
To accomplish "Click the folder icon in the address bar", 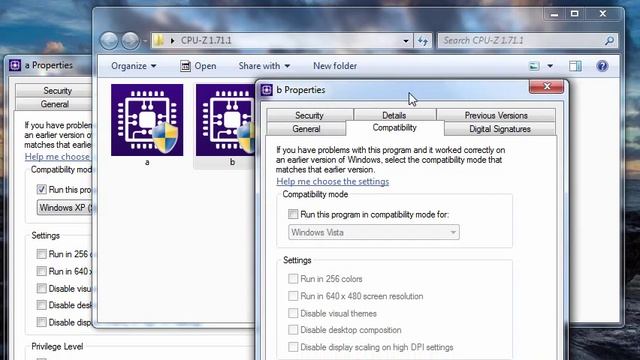I will coord(159,40).
